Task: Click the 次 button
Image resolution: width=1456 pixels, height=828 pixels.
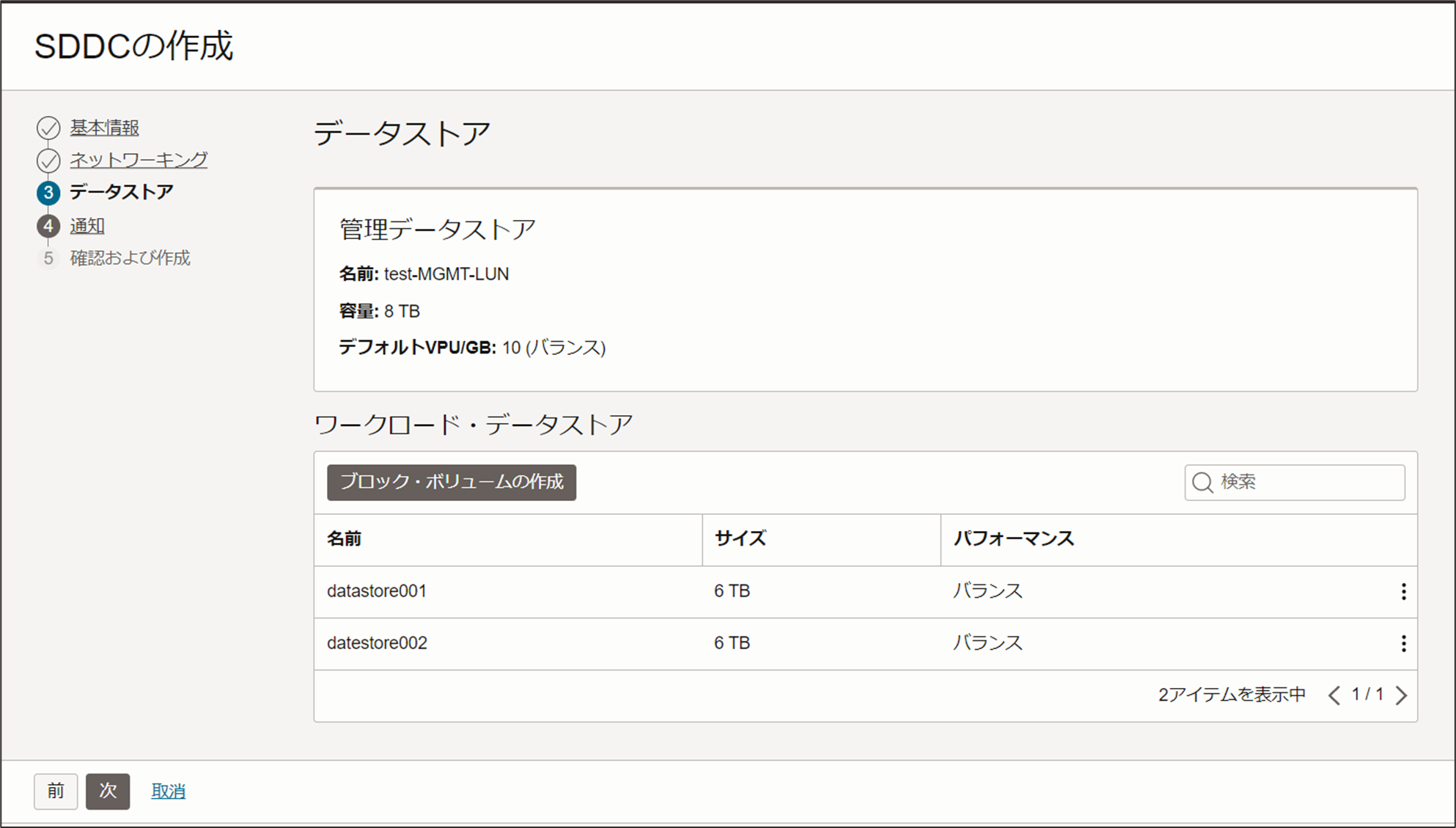Action: pos(108,791)
